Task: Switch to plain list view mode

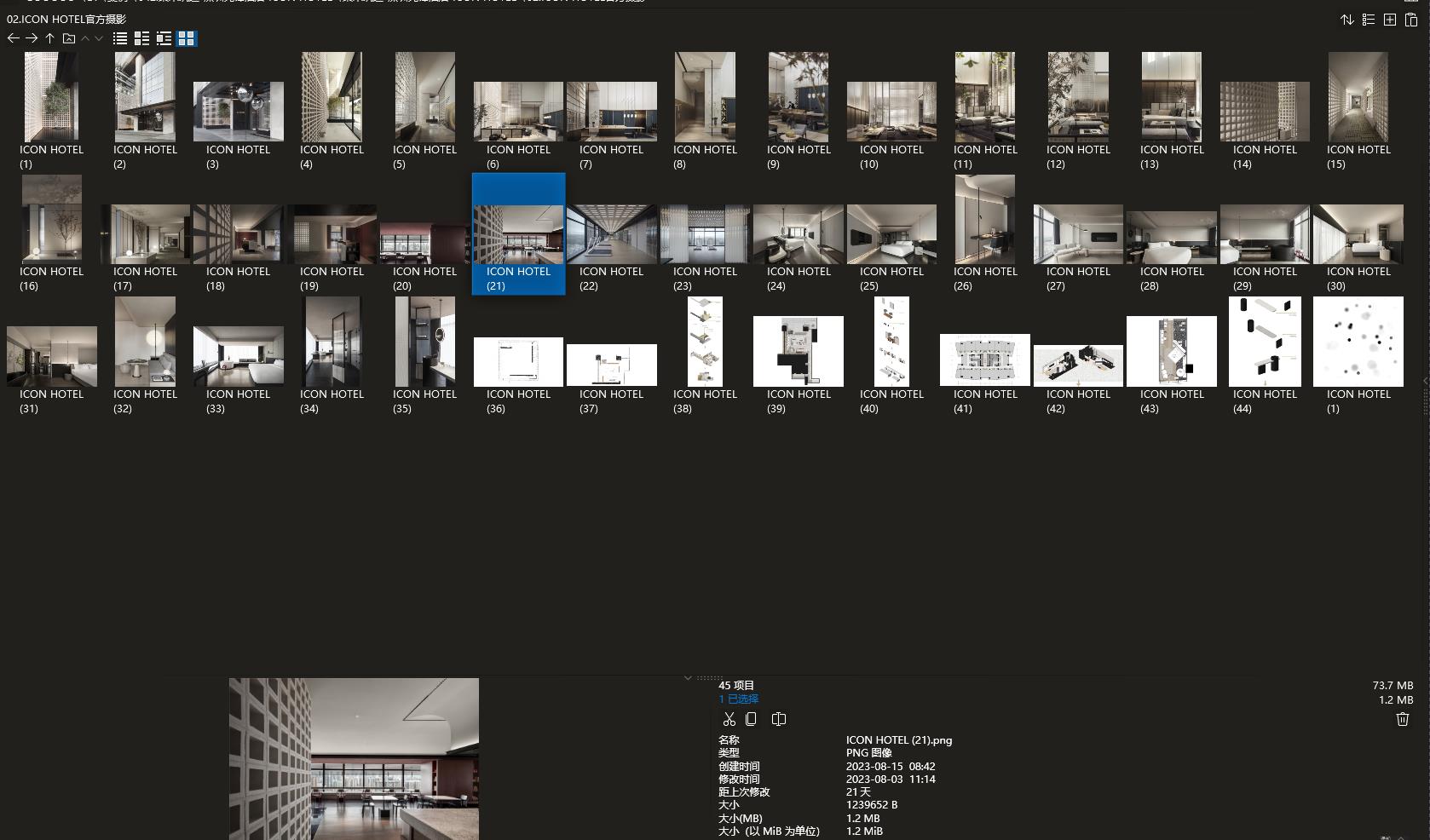Action: pyautogui.click(x=120, y=38)
